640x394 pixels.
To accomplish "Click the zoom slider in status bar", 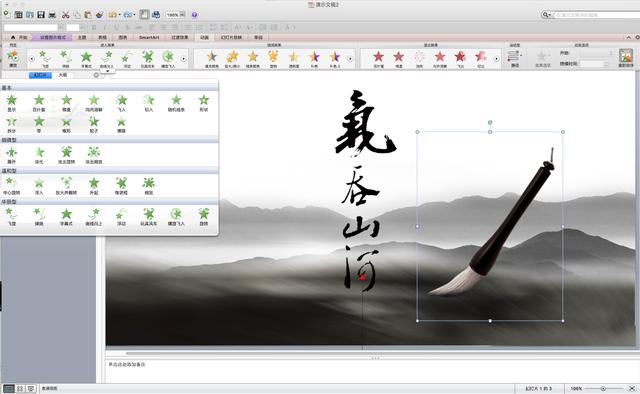I will point(603,389).
